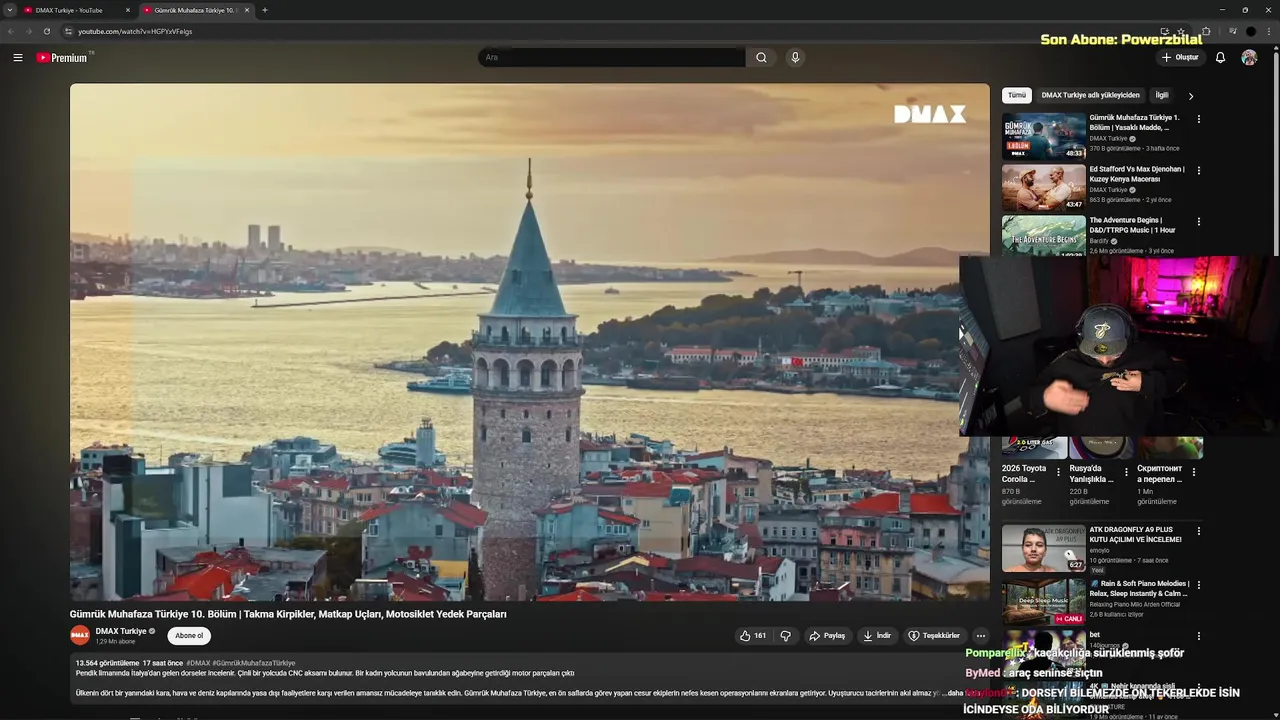1280x720 pixels.
Task: Subscribe with the Abone ol button
Action: (x=189, y=636)
